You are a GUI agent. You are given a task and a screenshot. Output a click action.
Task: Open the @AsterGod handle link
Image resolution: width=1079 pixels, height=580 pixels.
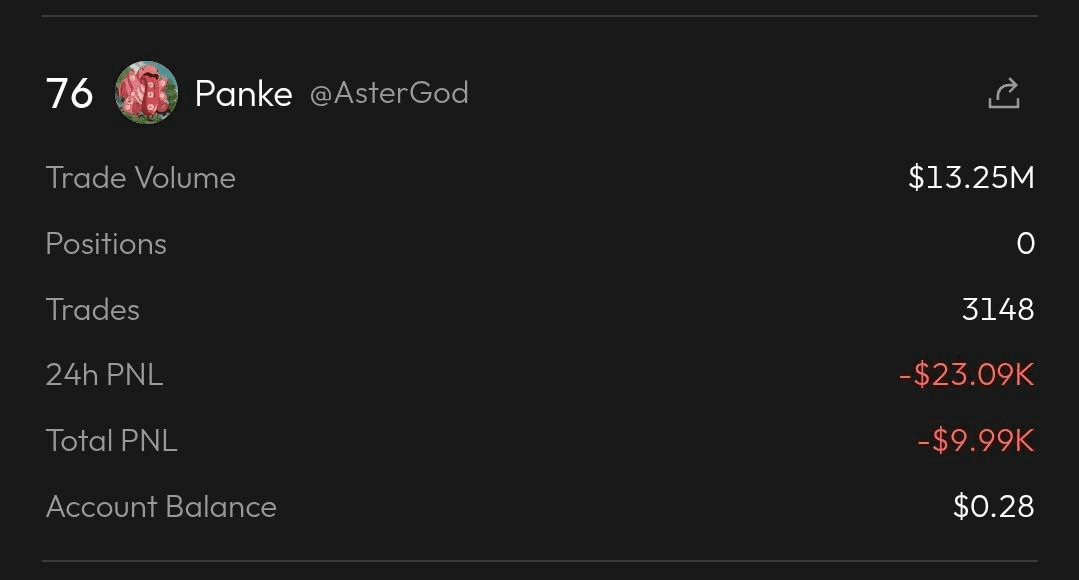pyautogui.click(x=389, y=93)
